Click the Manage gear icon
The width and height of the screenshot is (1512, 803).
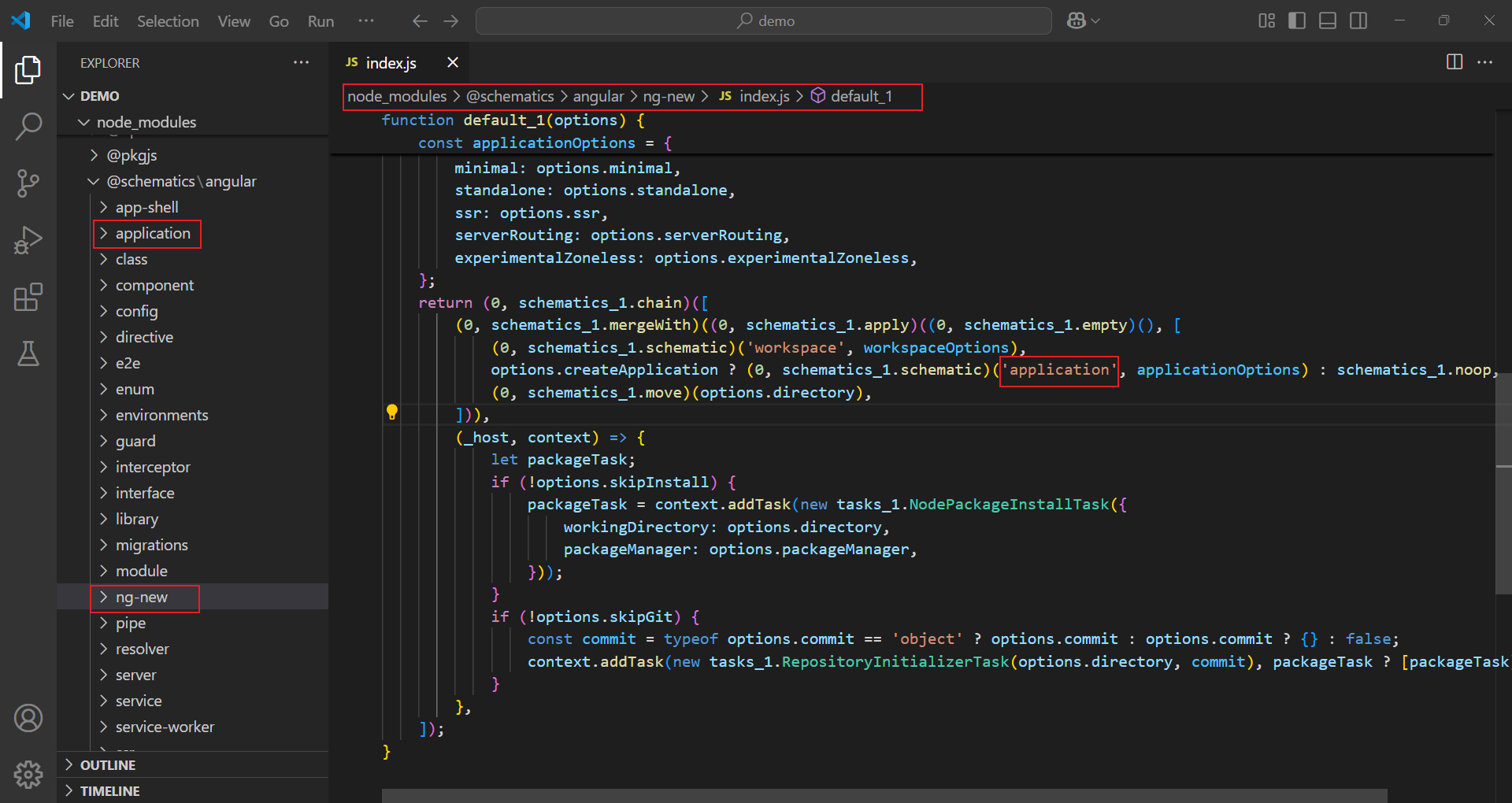pyautogui.click(x=28, y=775)
